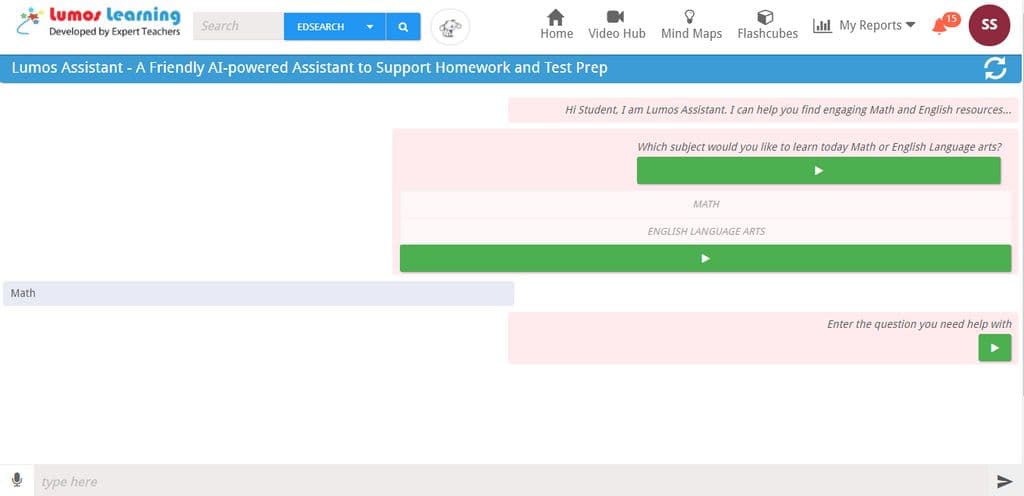Click the microphone voice input icon
The height and width of the screenshot is (496, 1024).
point(17,480)
